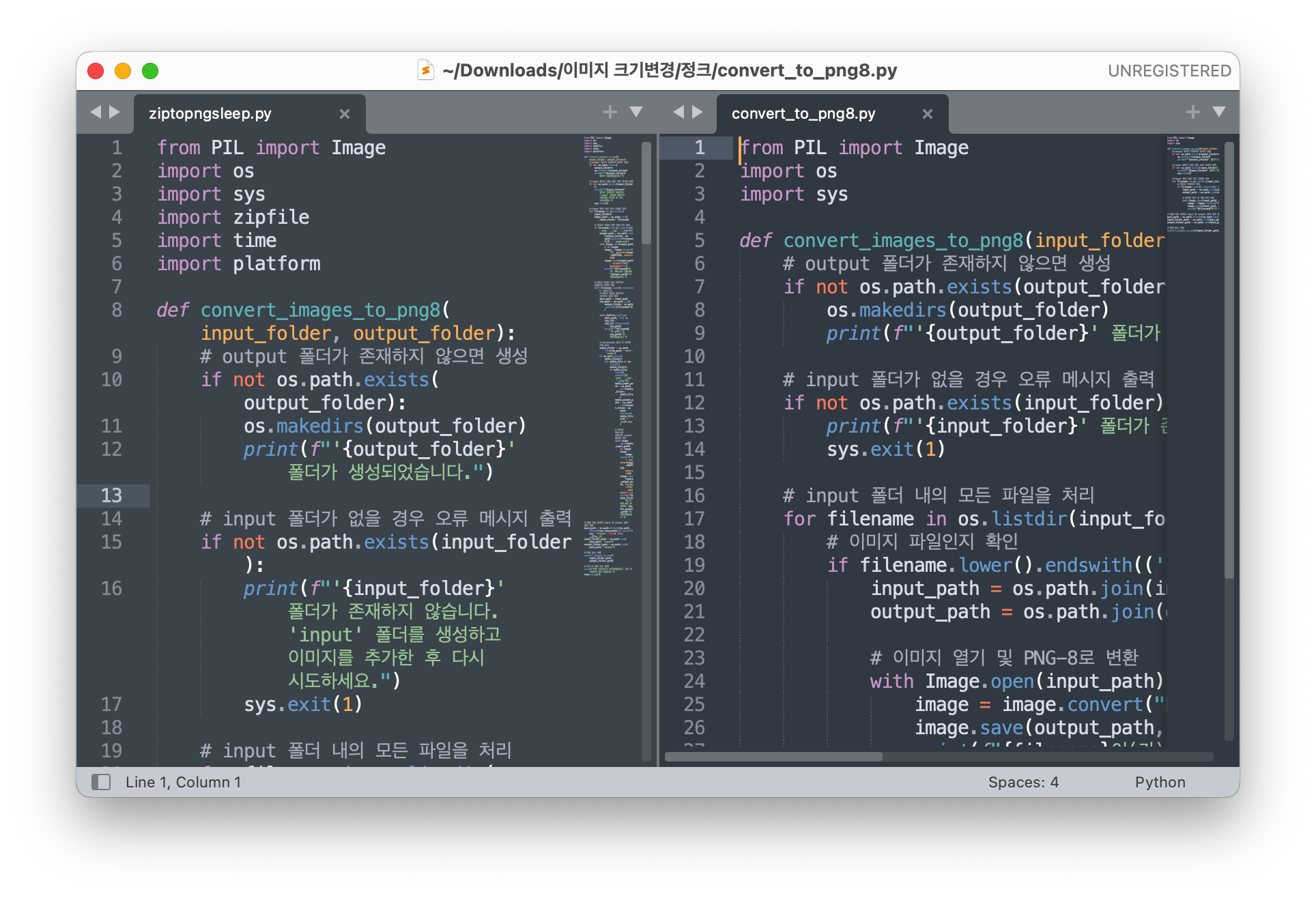This screenshot has width=1316, height=898.
Task: Add new tab in right pane
Action: (1192, 112)
